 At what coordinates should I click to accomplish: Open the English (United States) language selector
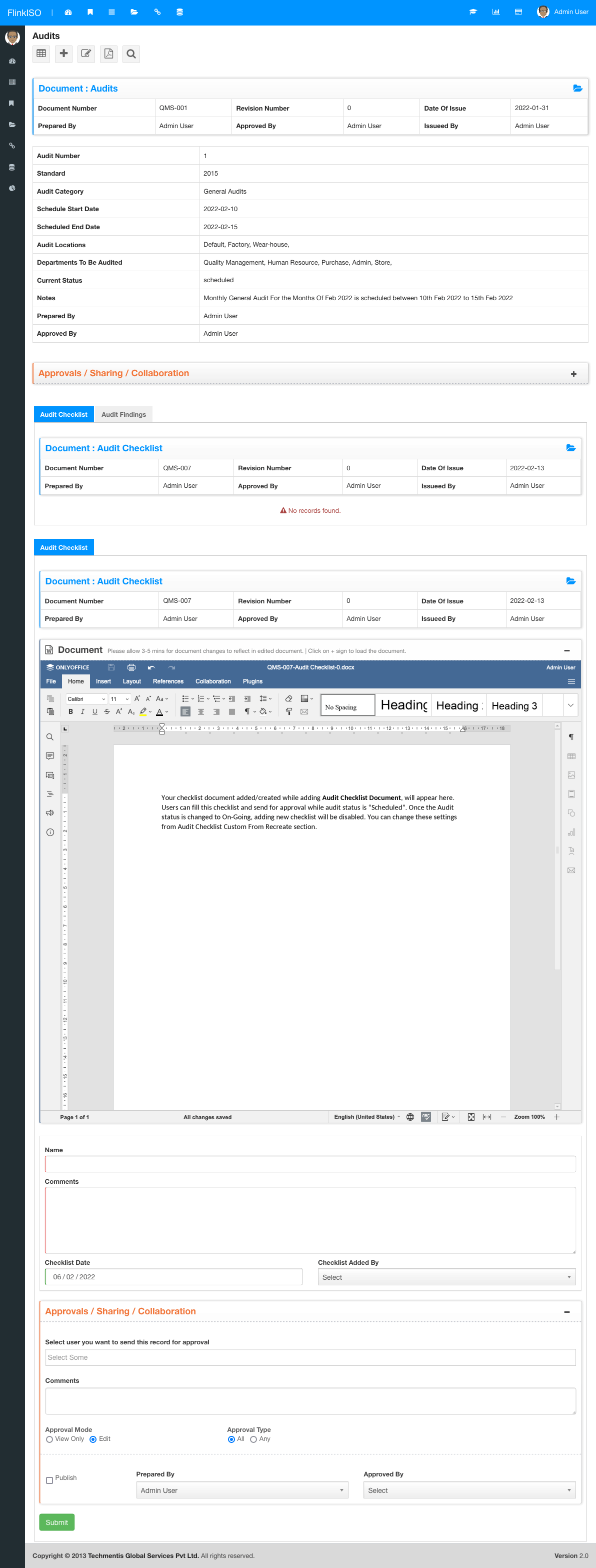point(366,1117)
